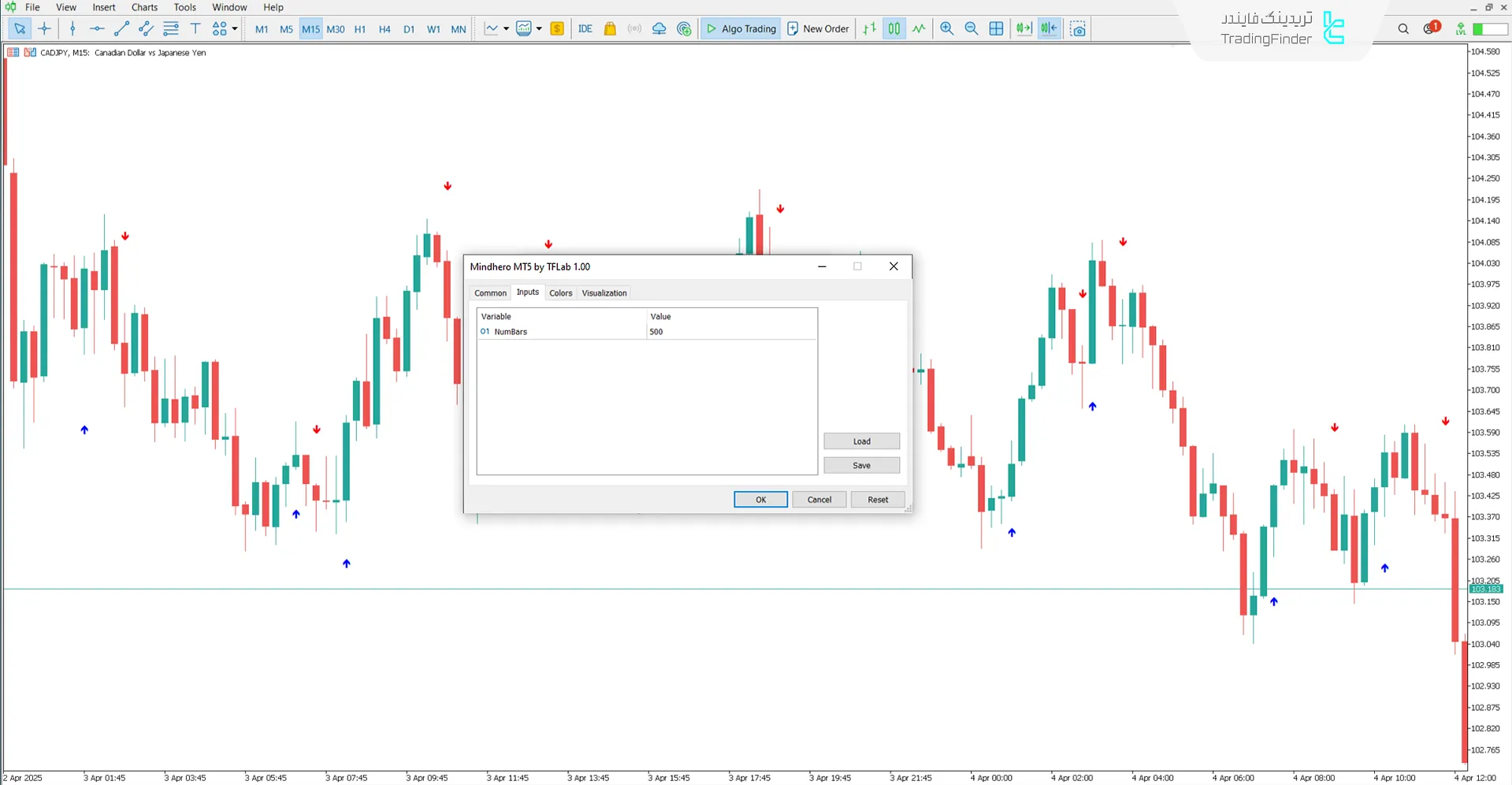1512x785 pixels.
Task: Take a chart screenshot with camera icon
Action: 1079,29
